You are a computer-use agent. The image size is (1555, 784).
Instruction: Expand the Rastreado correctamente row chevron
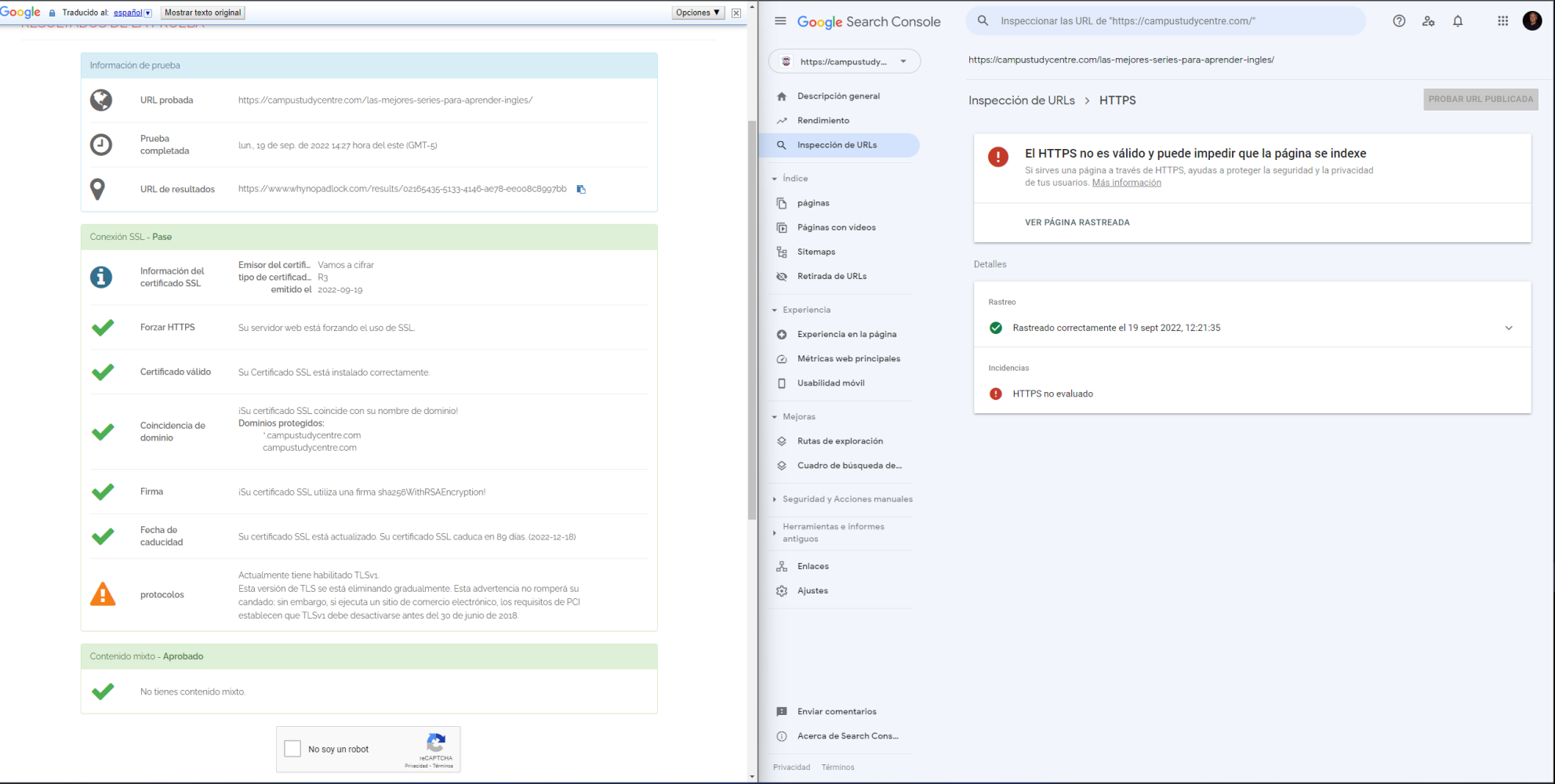tap(1509, 328)
